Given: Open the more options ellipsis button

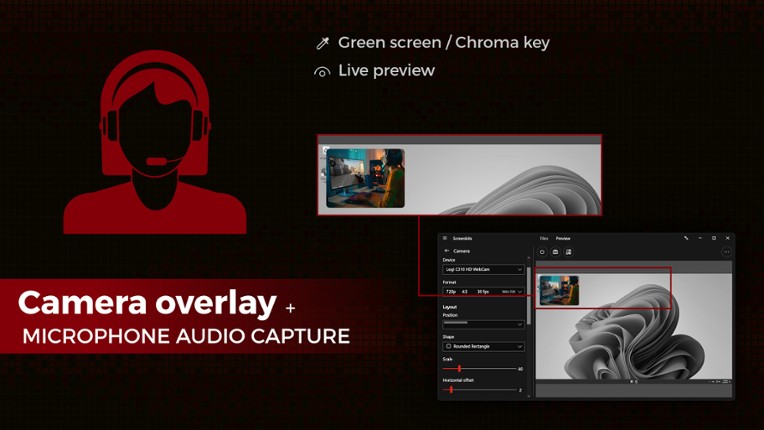Looking at the screenshot, I should tap(726, 252).
